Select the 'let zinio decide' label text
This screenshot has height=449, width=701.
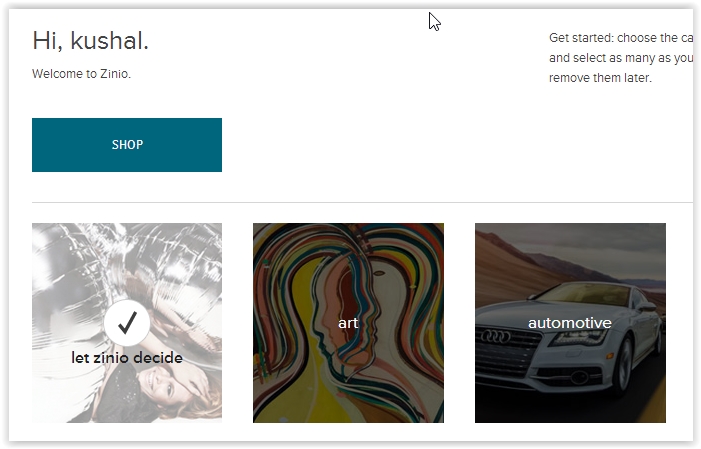click(x=127, y=358)
